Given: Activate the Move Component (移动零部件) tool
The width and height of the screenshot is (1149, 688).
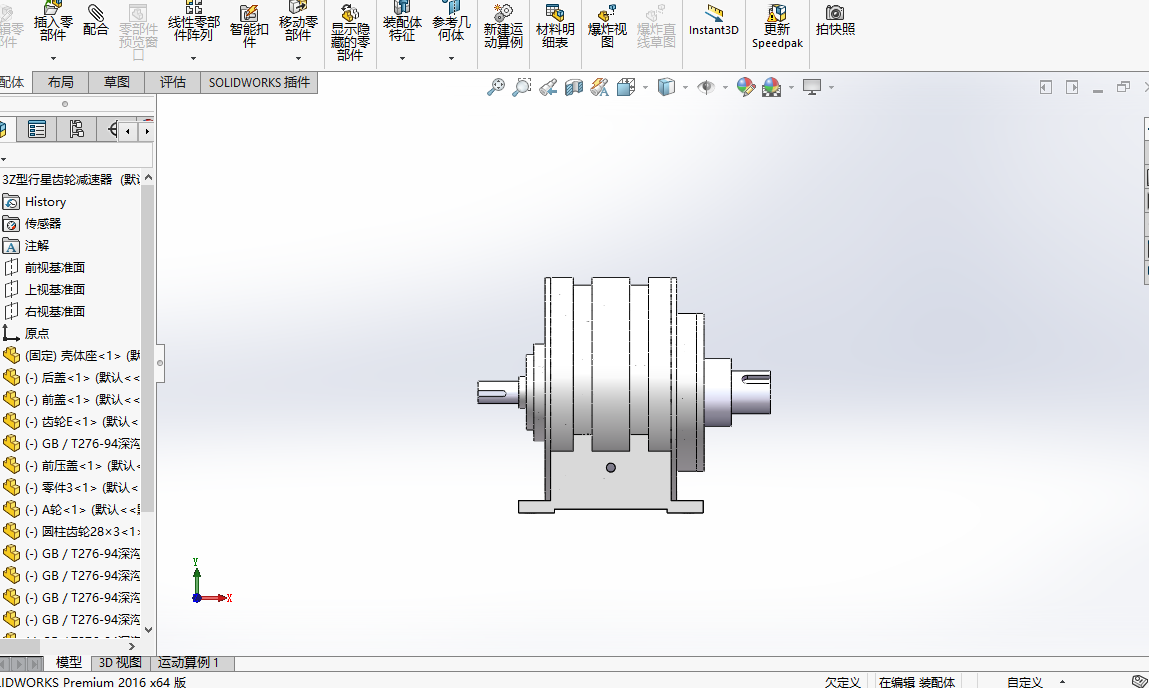Looking at the screenshot, I should click(298, 21).
